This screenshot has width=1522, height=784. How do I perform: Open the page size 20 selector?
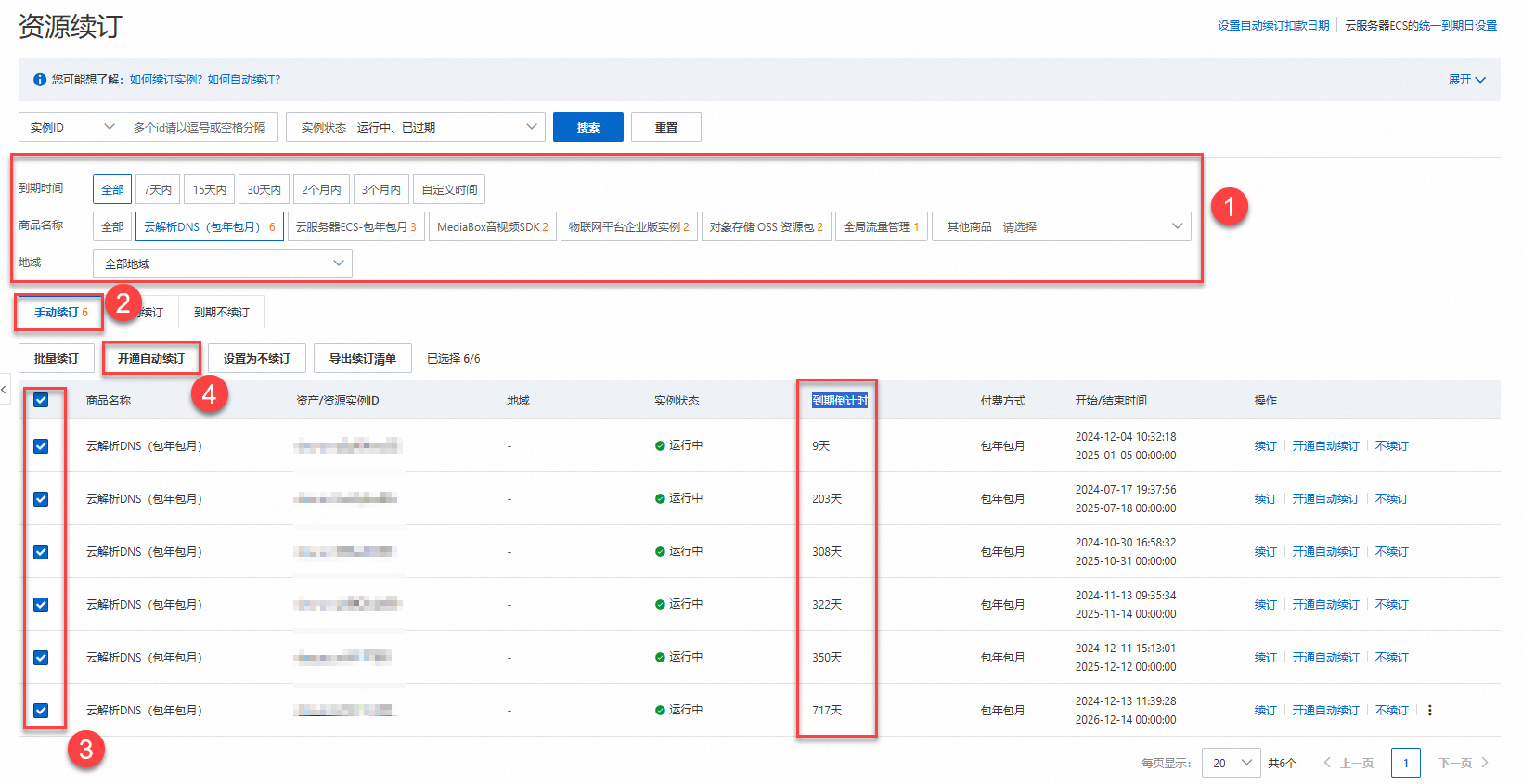coord(1231,763)
